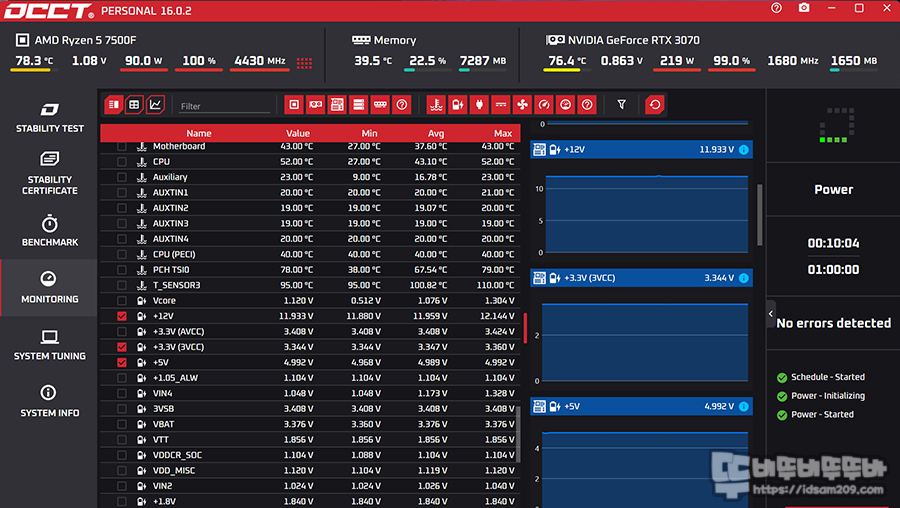This screenshot has height=508, width=900.
Task: Check the Vcore sensor checkbox
Action: point(122,301)
